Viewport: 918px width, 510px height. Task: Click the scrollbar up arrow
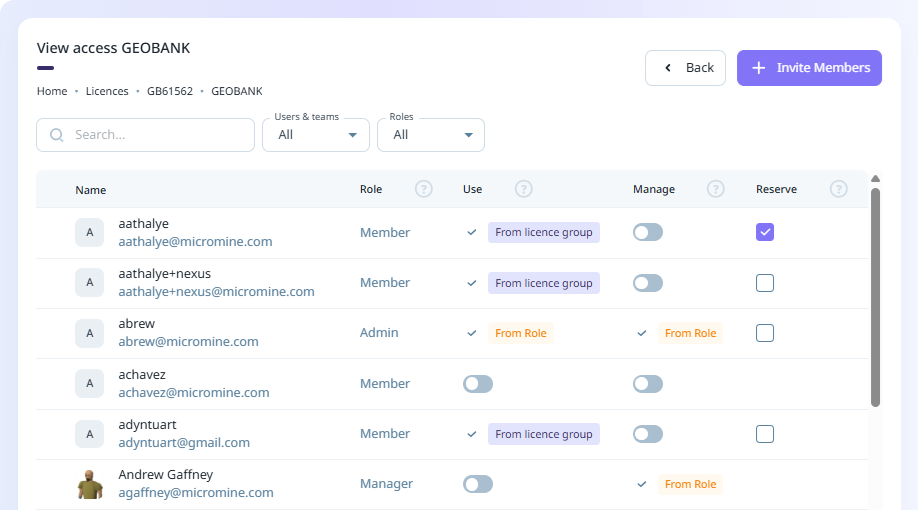875,179
